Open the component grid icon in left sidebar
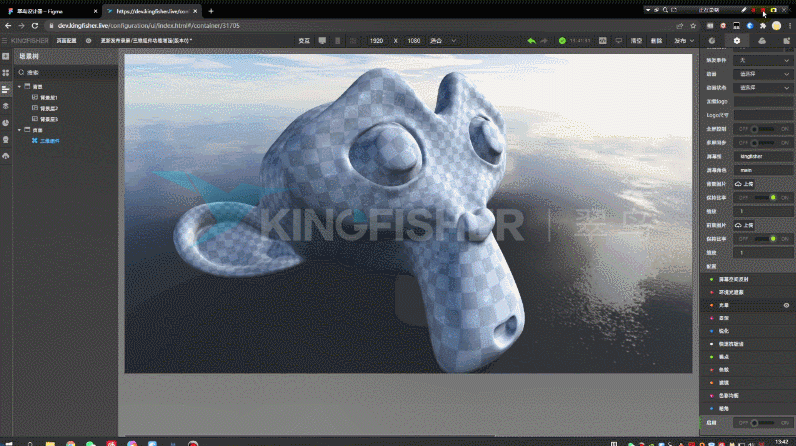Screen dimensions: 796x446 click(x=6, y=73)
